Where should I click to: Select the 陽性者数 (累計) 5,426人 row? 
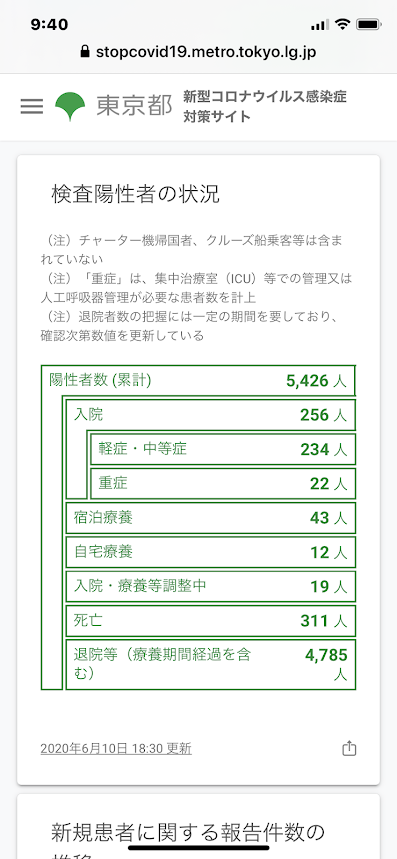tap(198, 381)
